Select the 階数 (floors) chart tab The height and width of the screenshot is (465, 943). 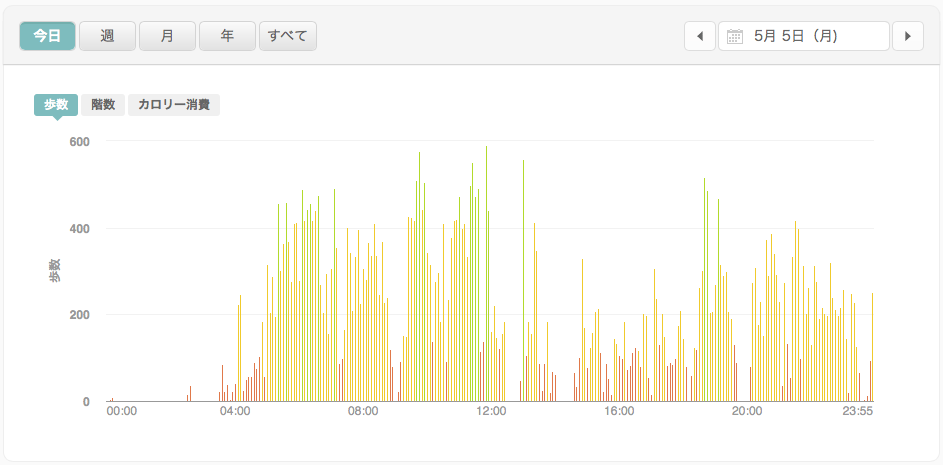point(103,105)
